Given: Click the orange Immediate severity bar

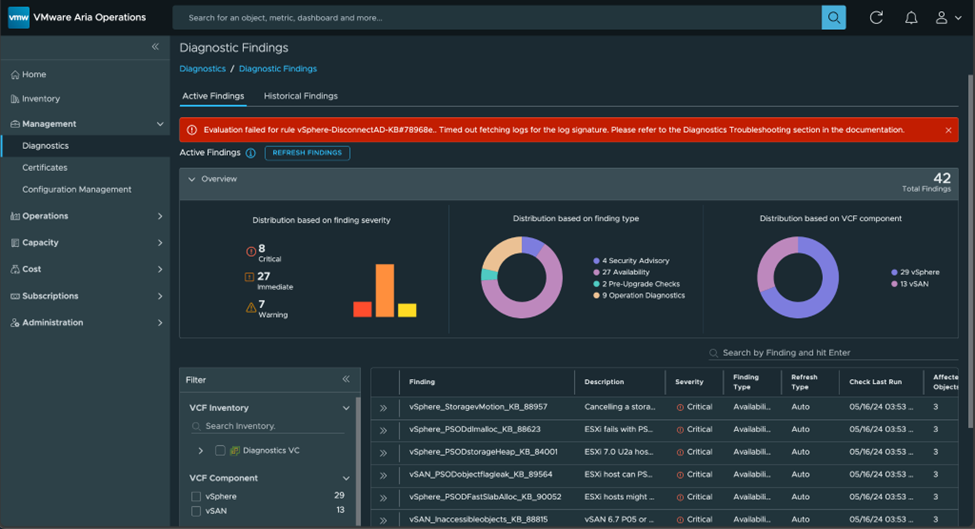Looking at the screenshot, I should tap(384, 290).
